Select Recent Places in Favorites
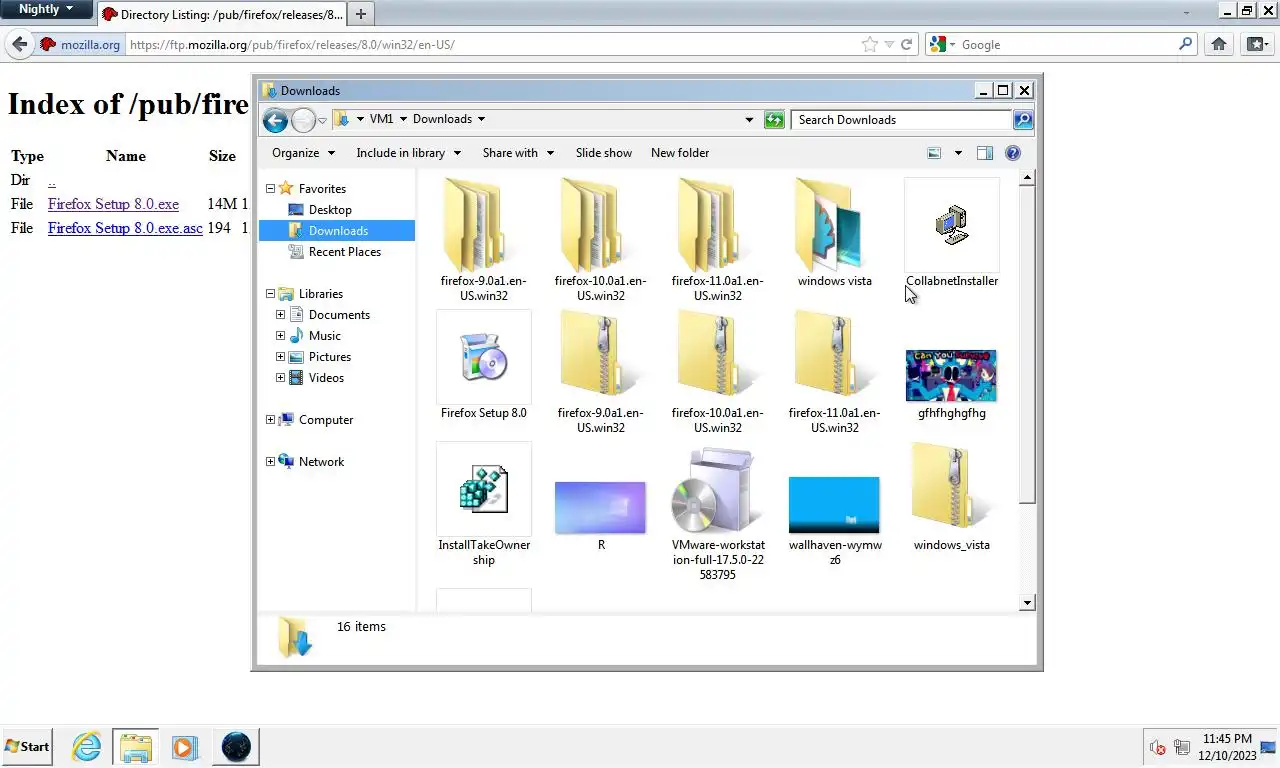1280x768 pixels. tap(344, 252)
